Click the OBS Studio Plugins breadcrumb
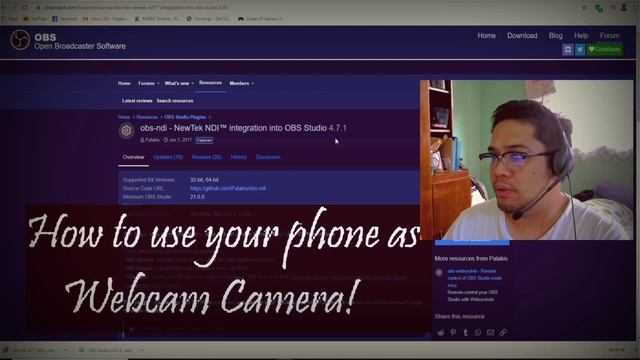The height and width of the screenshot is (360, 640). (x=185, y=117)
